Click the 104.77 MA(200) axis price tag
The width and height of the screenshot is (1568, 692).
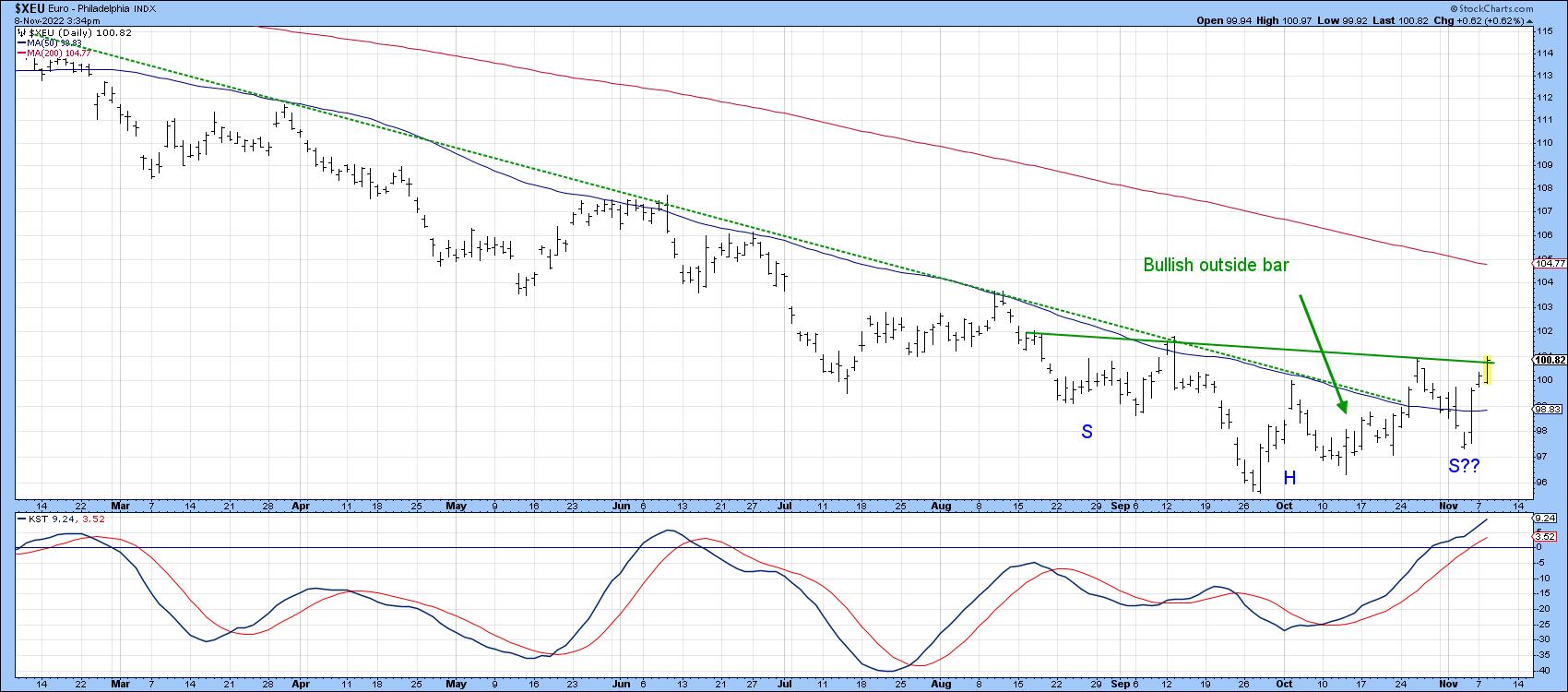(x=1550, y=264)
